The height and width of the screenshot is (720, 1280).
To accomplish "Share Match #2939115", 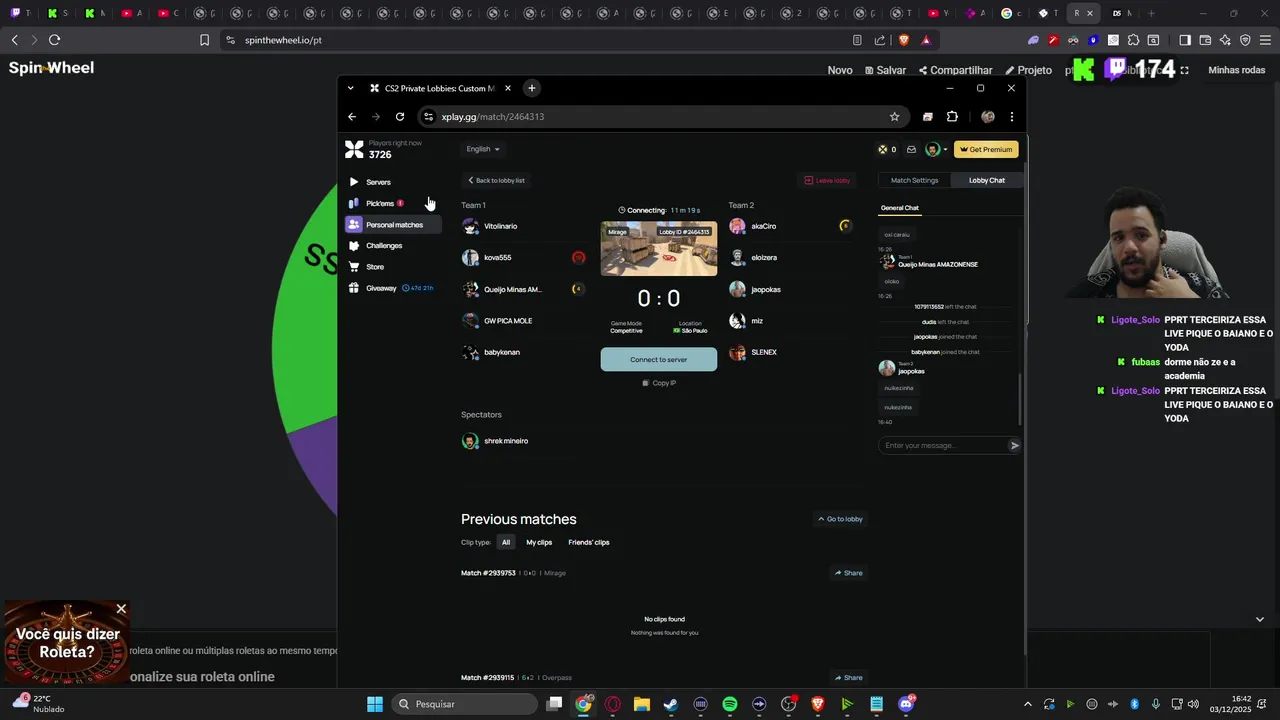I will click(849, 678).
